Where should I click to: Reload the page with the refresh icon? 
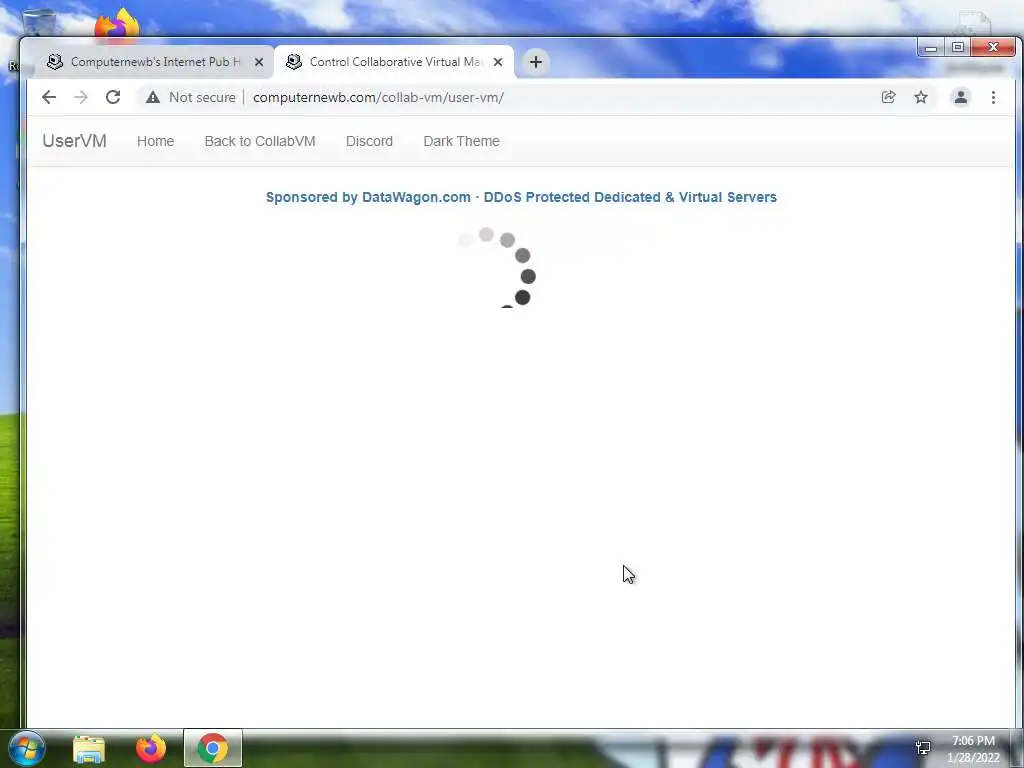(113, 97)
